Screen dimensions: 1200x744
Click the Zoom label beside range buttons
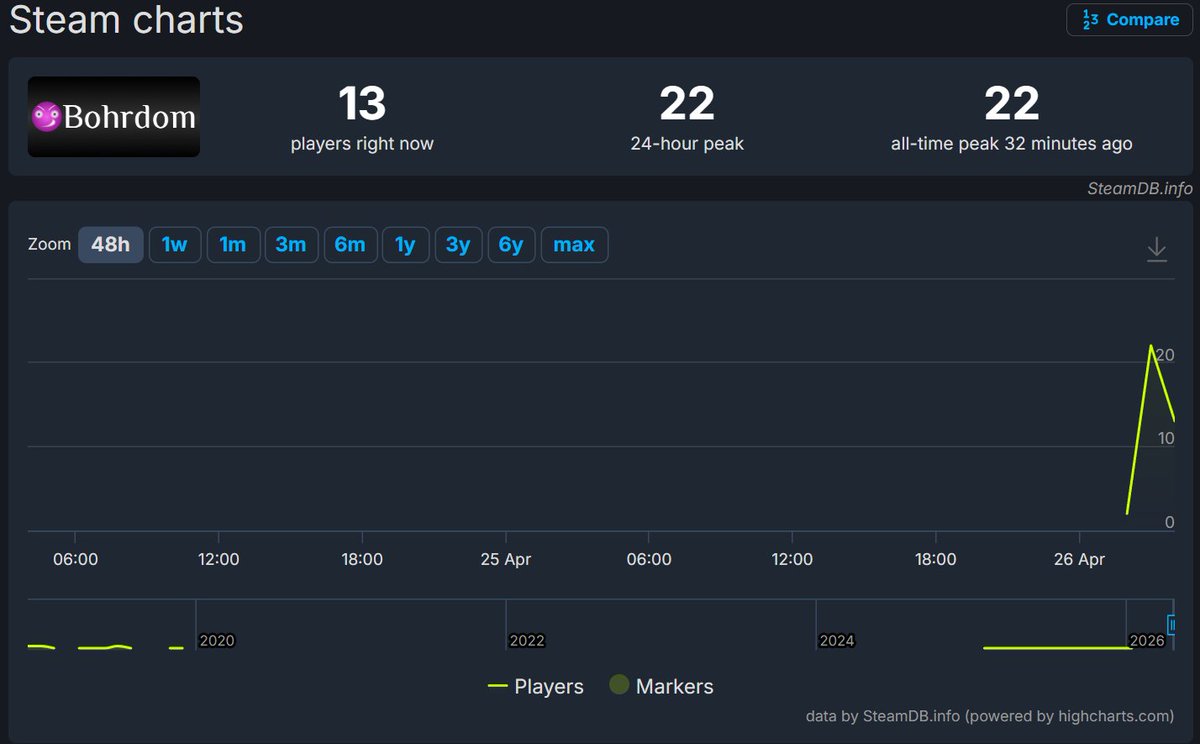pos(50,245)
